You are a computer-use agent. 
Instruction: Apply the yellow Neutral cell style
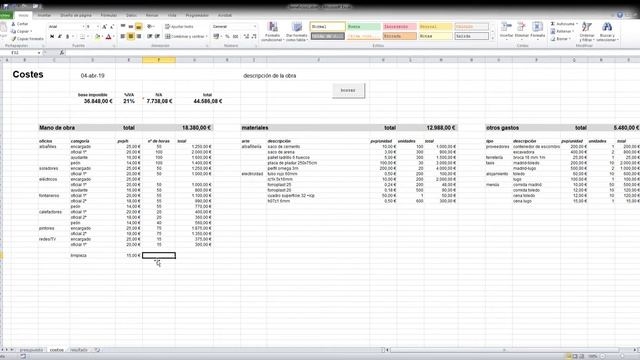click(436, 27)
